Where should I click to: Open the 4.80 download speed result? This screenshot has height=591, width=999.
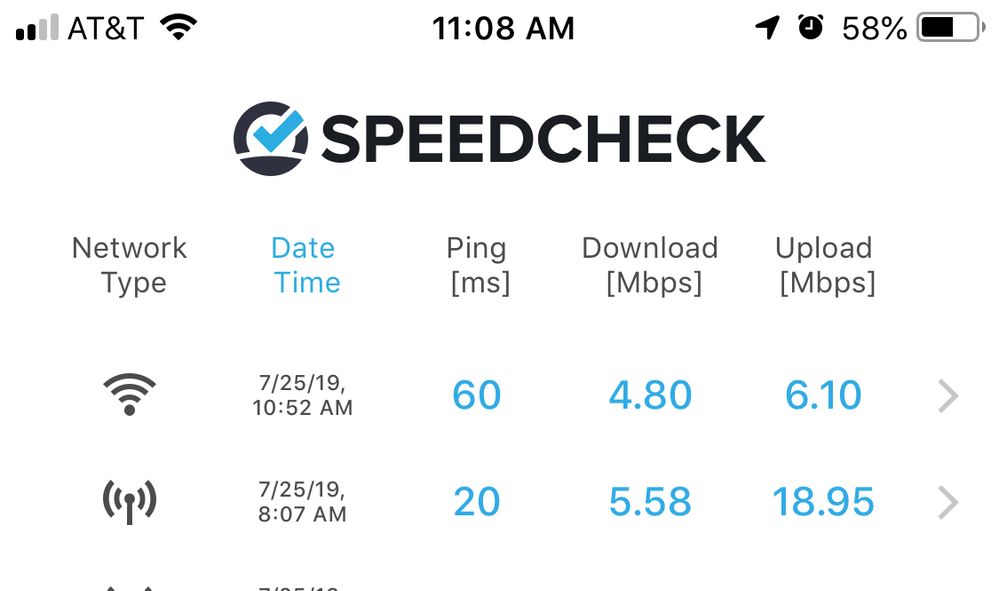tap(650, 395)
